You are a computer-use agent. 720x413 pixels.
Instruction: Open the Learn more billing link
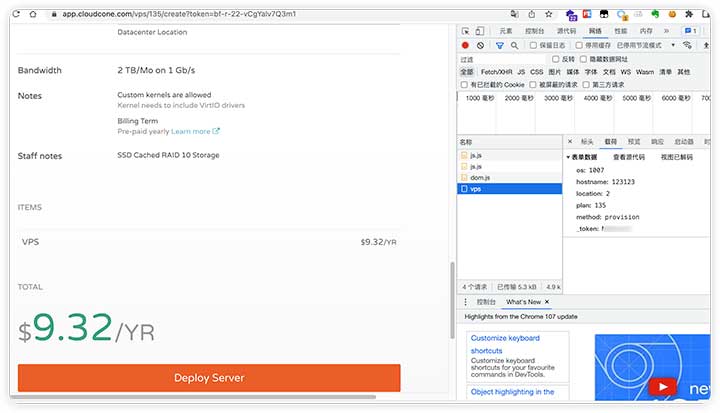coord(195,131)
